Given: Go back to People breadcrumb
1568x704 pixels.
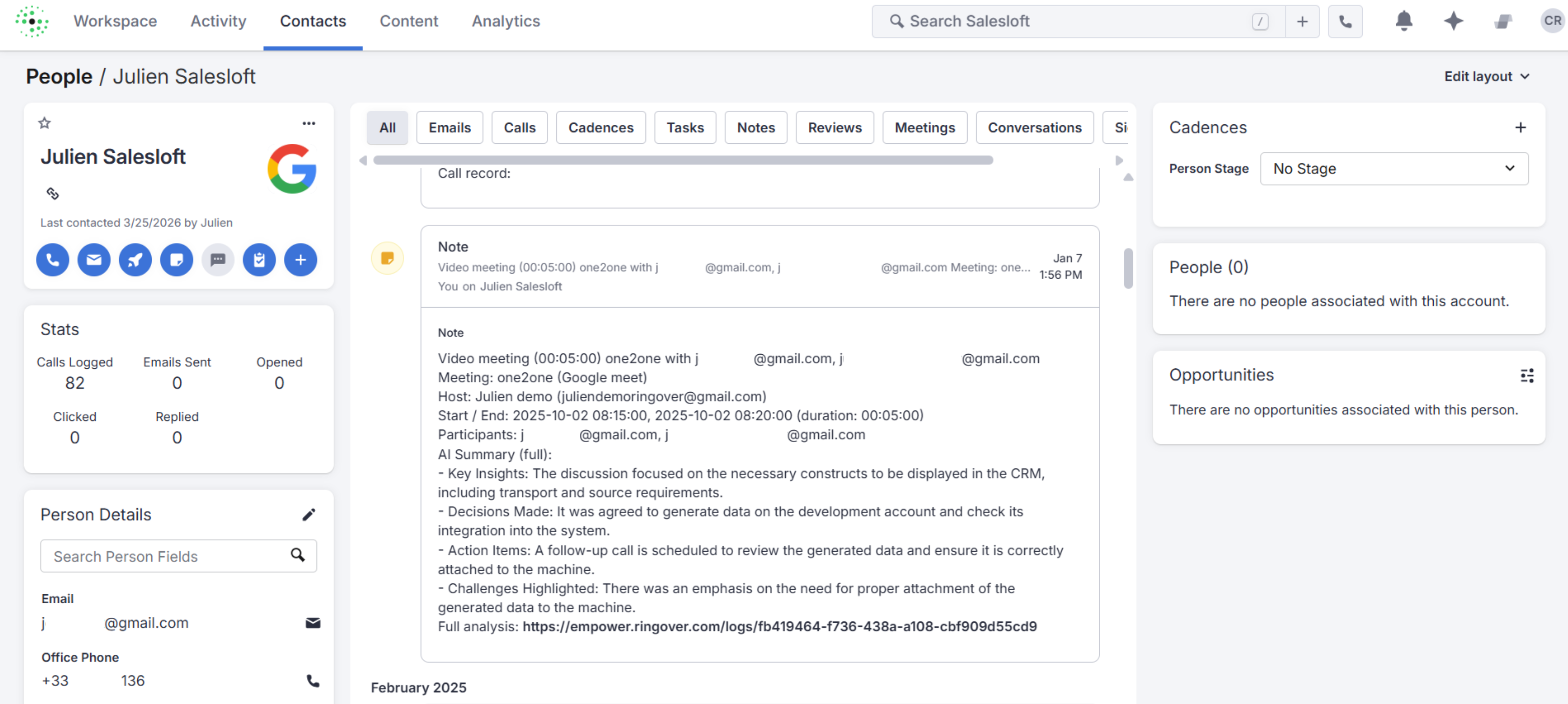Looking at the screenshot, I should click(x=59, y=76).
